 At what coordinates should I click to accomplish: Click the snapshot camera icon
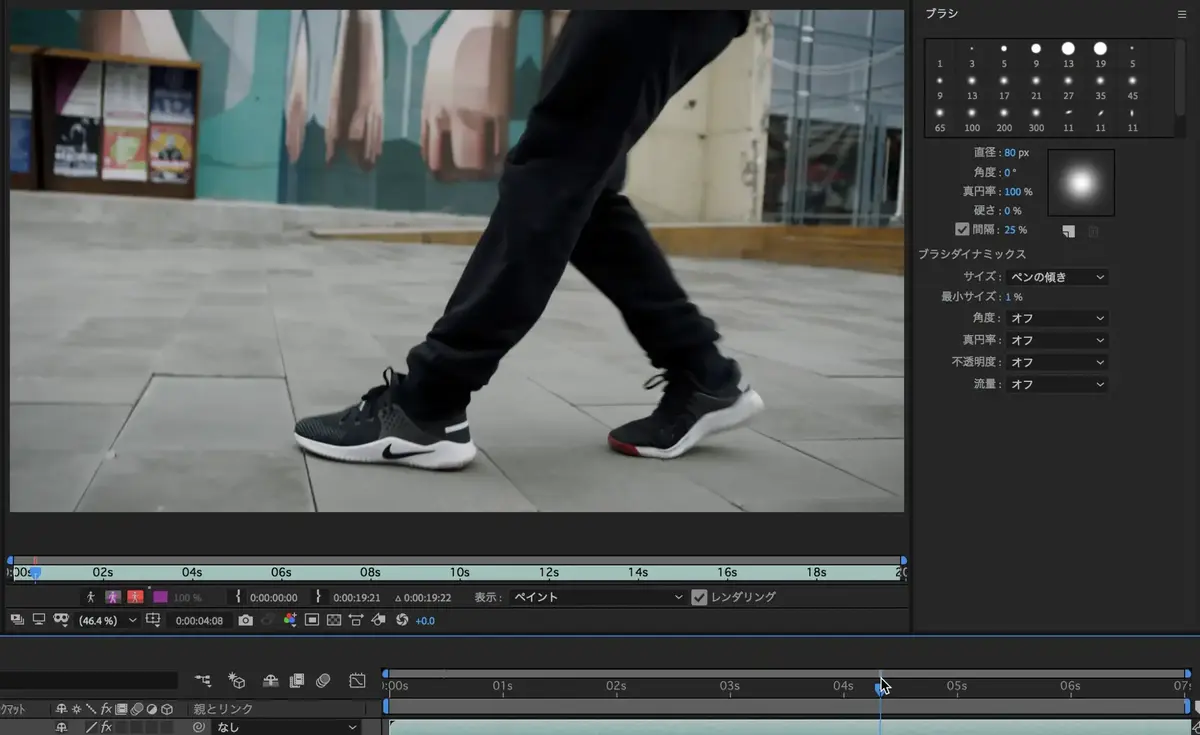(x=245, y=621)
